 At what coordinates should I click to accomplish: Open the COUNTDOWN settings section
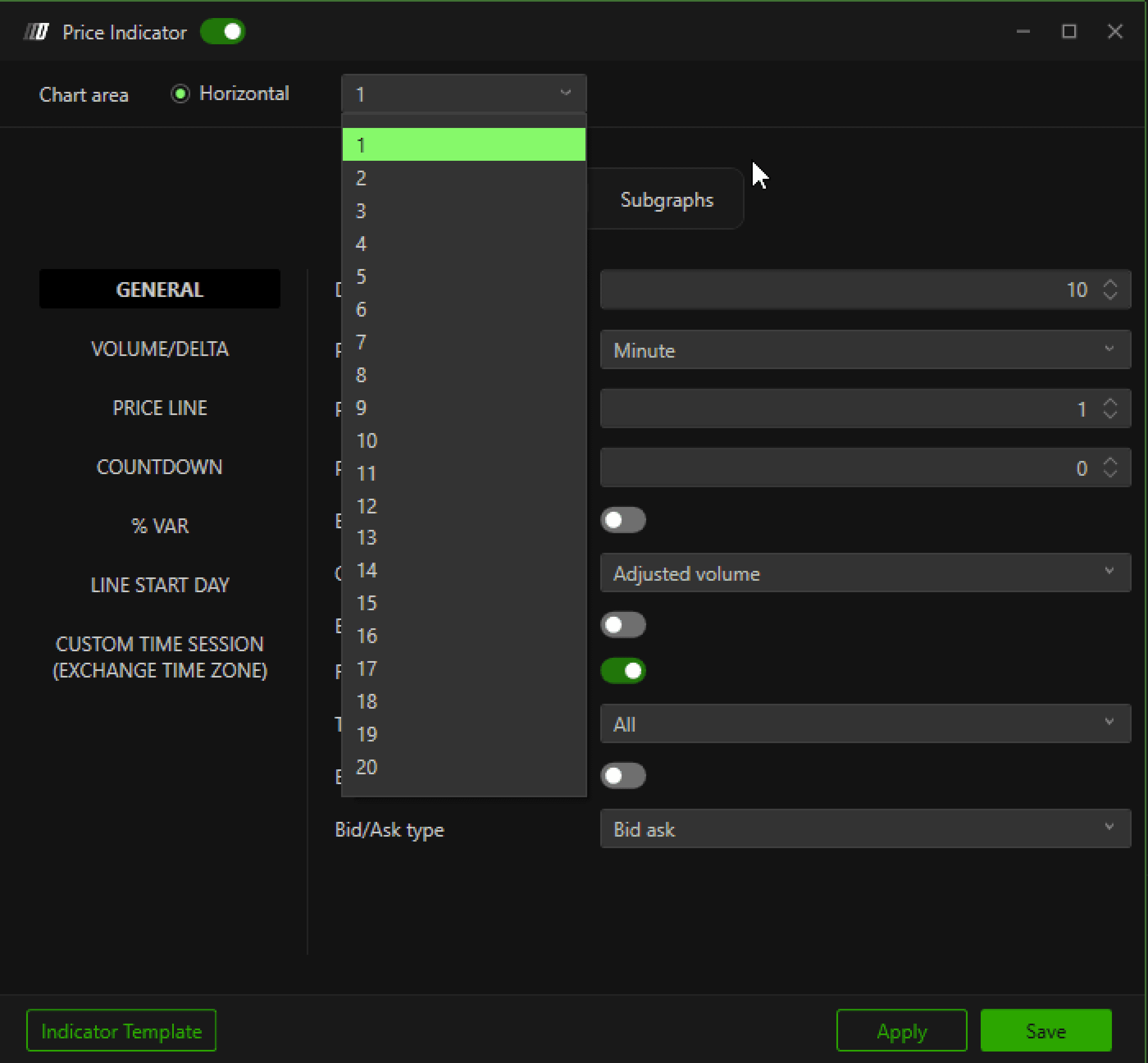(x=160, y=467)
